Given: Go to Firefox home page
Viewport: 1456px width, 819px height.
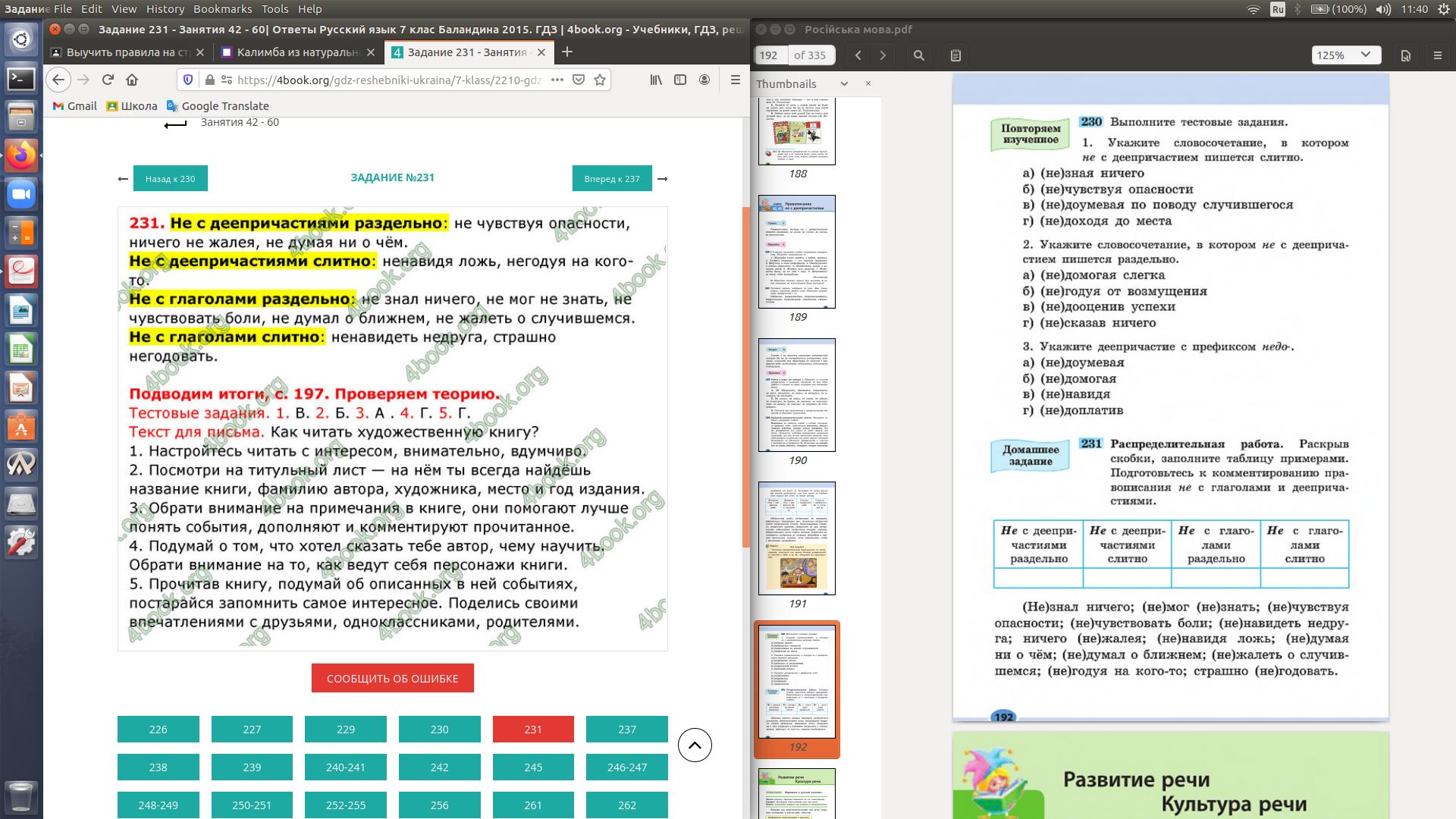Looking at the screenshot, I should pos(132,80).
